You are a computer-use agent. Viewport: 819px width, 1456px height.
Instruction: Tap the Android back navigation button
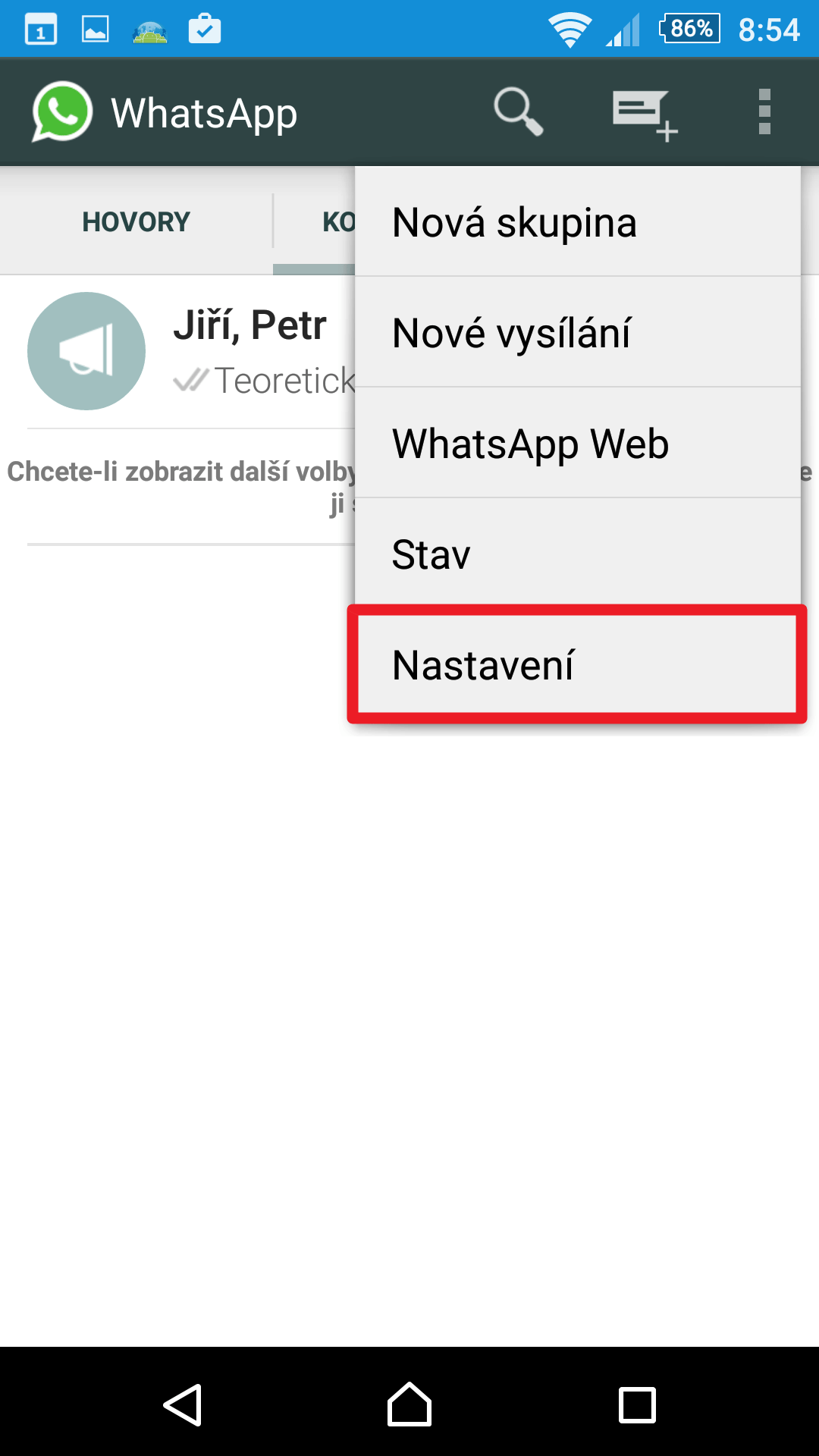(x=182, y=1404)
